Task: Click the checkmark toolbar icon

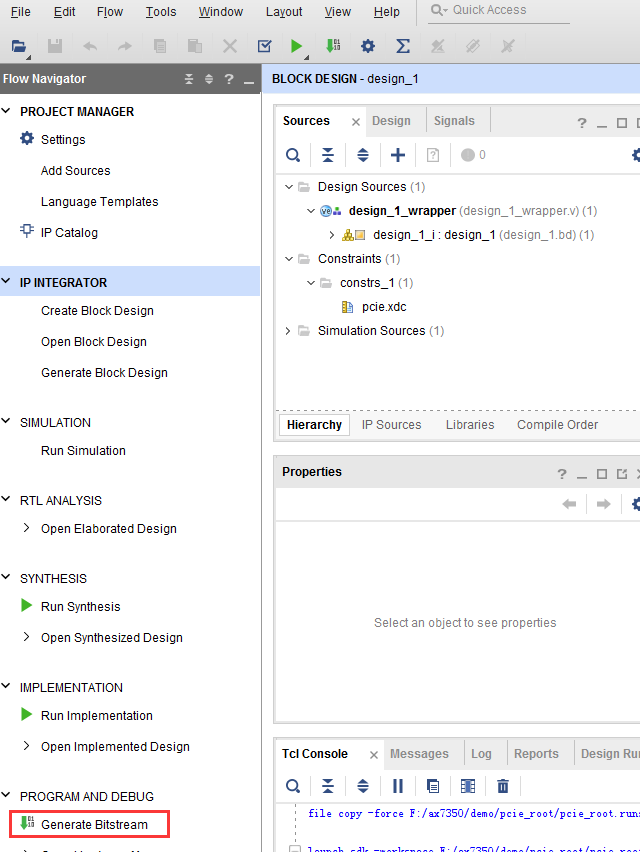Action: coord(265,46)
